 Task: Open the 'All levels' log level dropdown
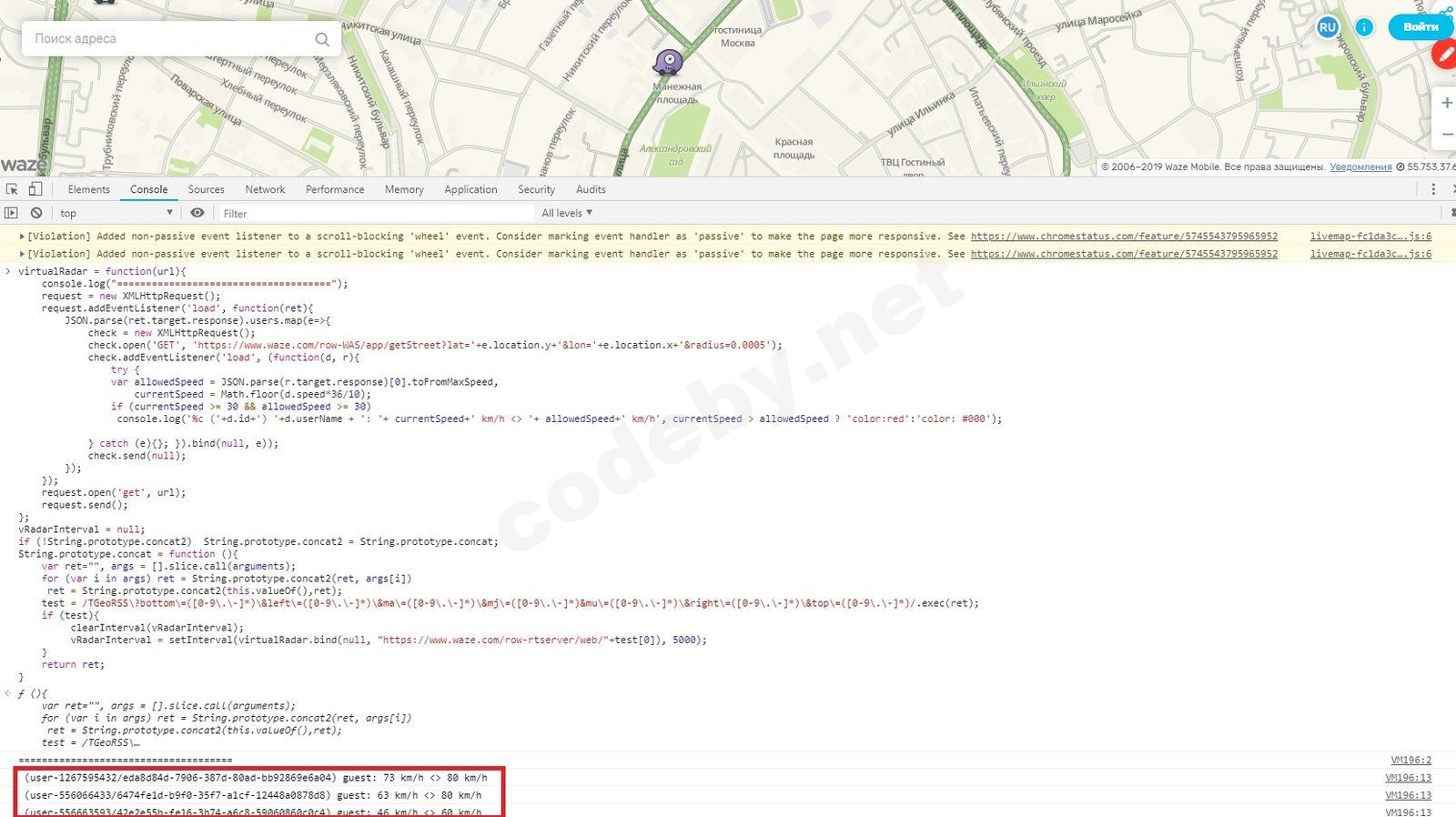567,213
